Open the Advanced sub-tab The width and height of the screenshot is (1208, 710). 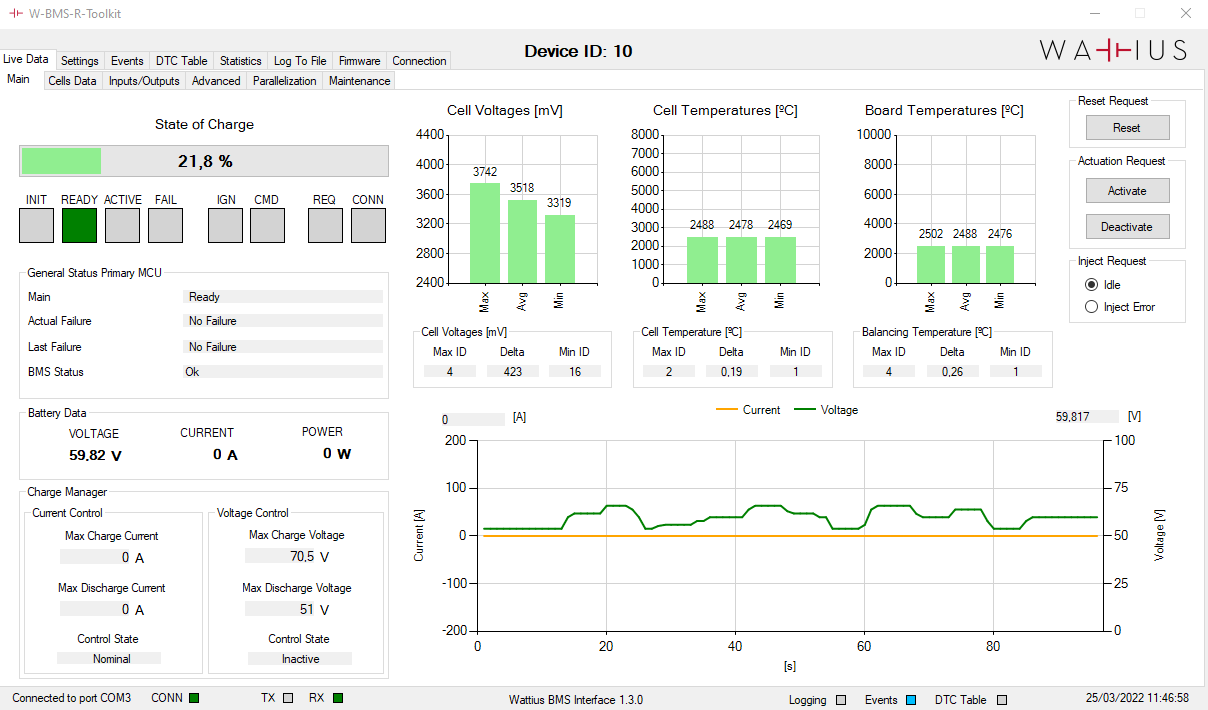click(216, 81)
